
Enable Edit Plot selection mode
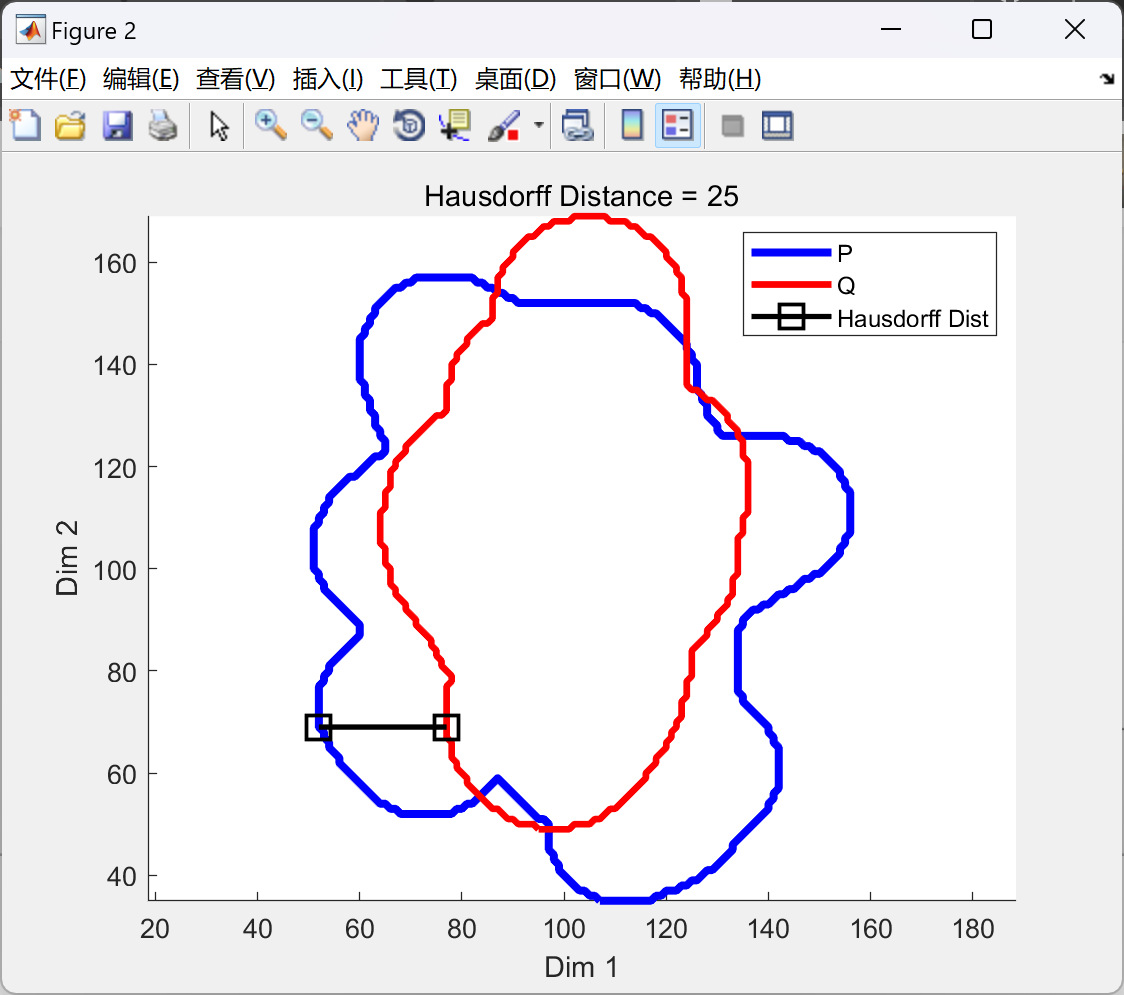pos(217,125)
